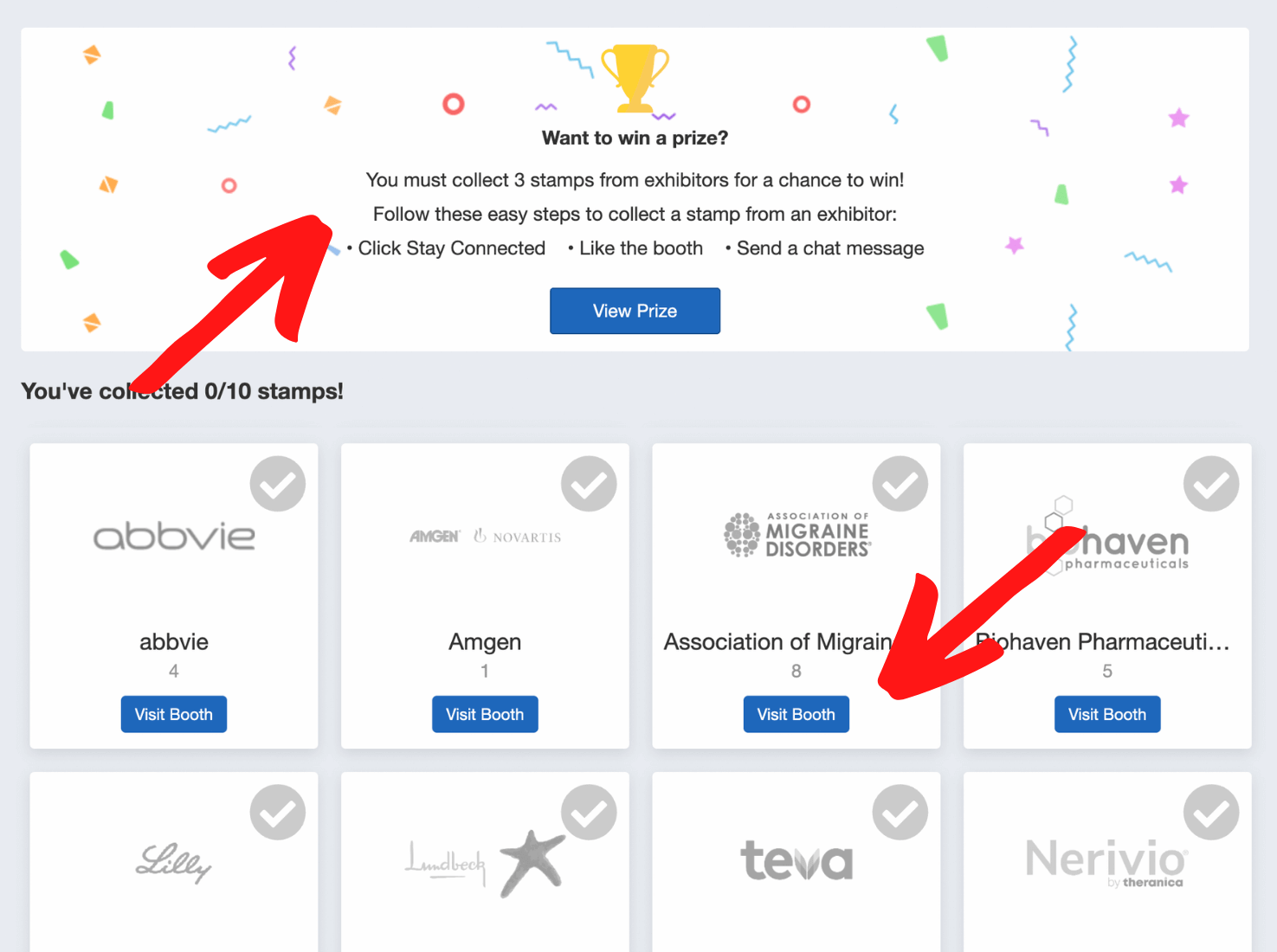1277x952 pixels.
Task: Click the Amgen stamp checkmark
Action: pos(589,484)
